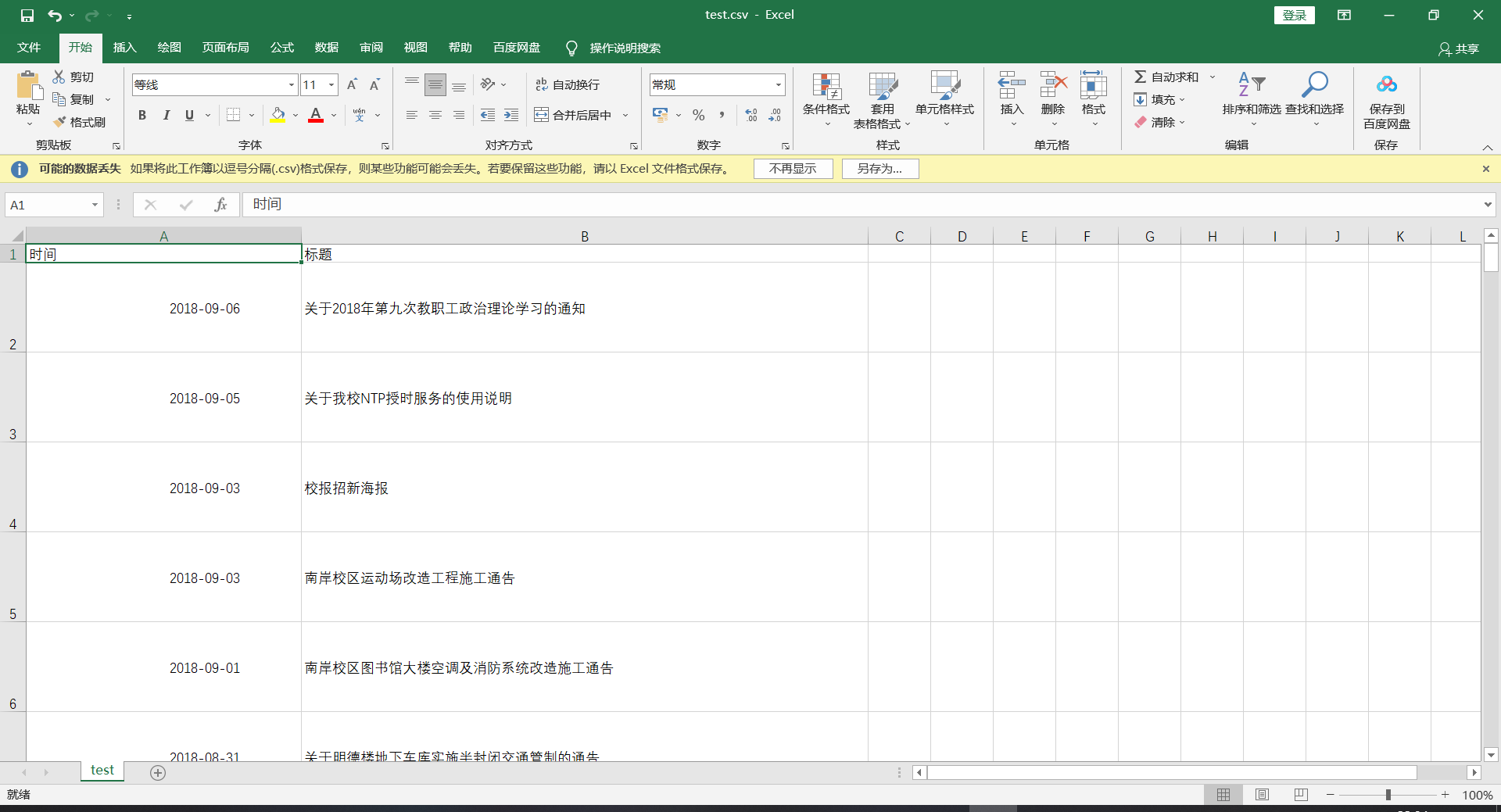Open the 文件 (File) tab
The width and height of the screenshot is (1501, 812).
[29, 48]
